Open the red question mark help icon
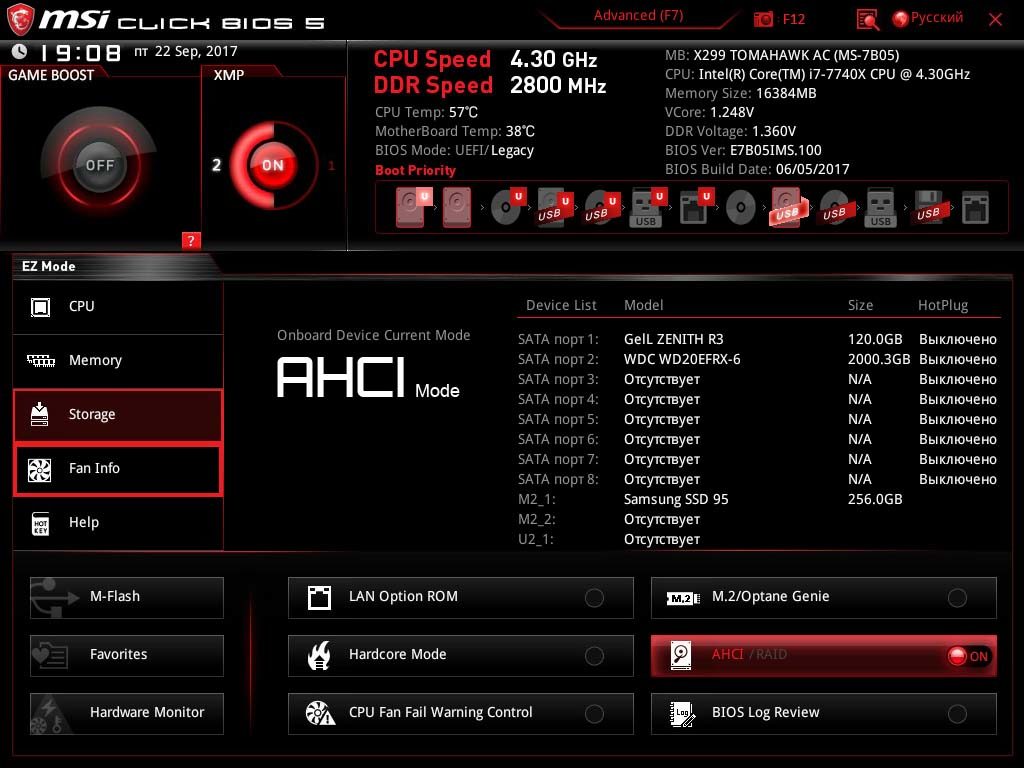Viewport: 1024px width, 768px height. point(191,240)
